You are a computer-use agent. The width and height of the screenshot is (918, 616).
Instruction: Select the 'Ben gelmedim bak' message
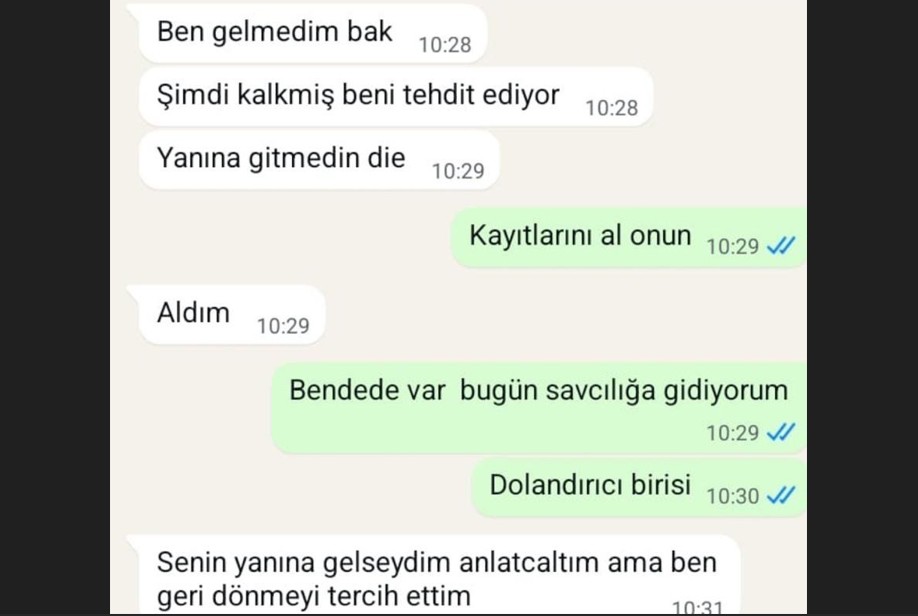(x=313, y=33)
